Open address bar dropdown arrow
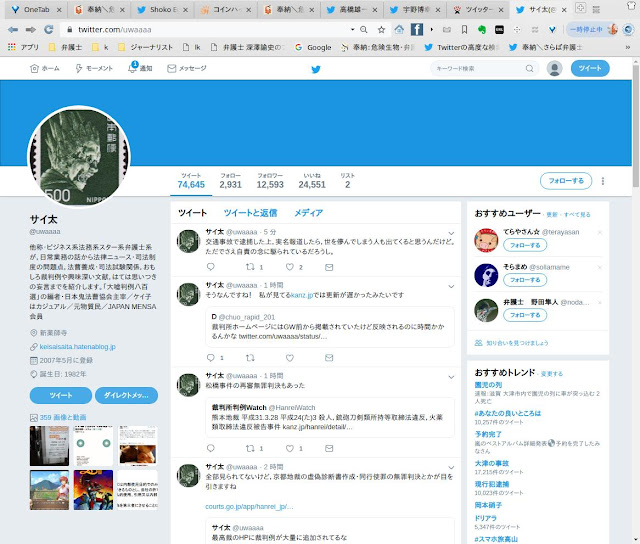Viewport: 640px width, 544px height. [x=352, y=29]
